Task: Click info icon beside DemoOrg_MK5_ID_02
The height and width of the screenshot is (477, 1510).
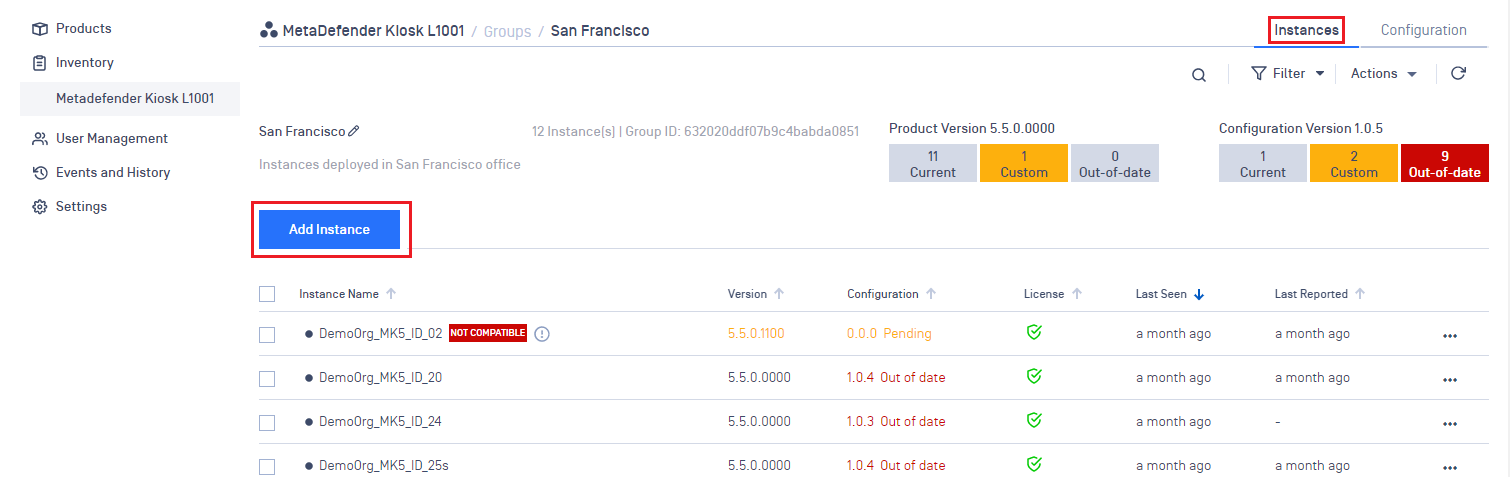Action: 542,333
